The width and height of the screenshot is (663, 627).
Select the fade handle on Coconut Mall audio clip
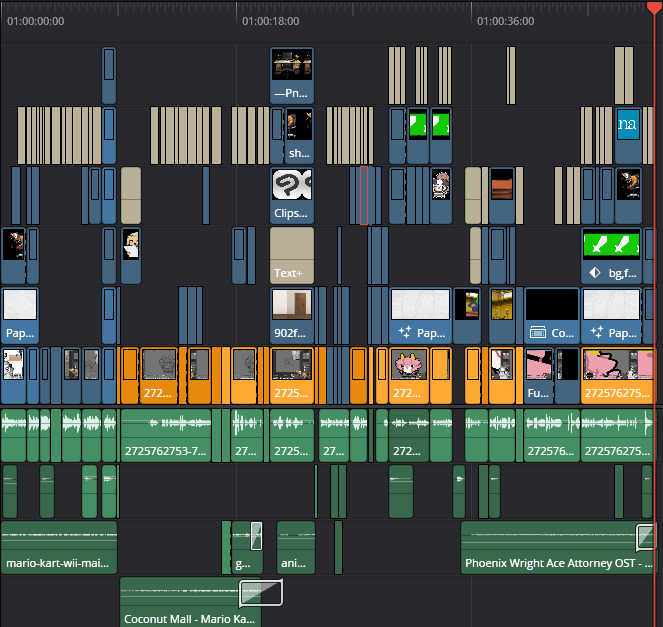261,593
